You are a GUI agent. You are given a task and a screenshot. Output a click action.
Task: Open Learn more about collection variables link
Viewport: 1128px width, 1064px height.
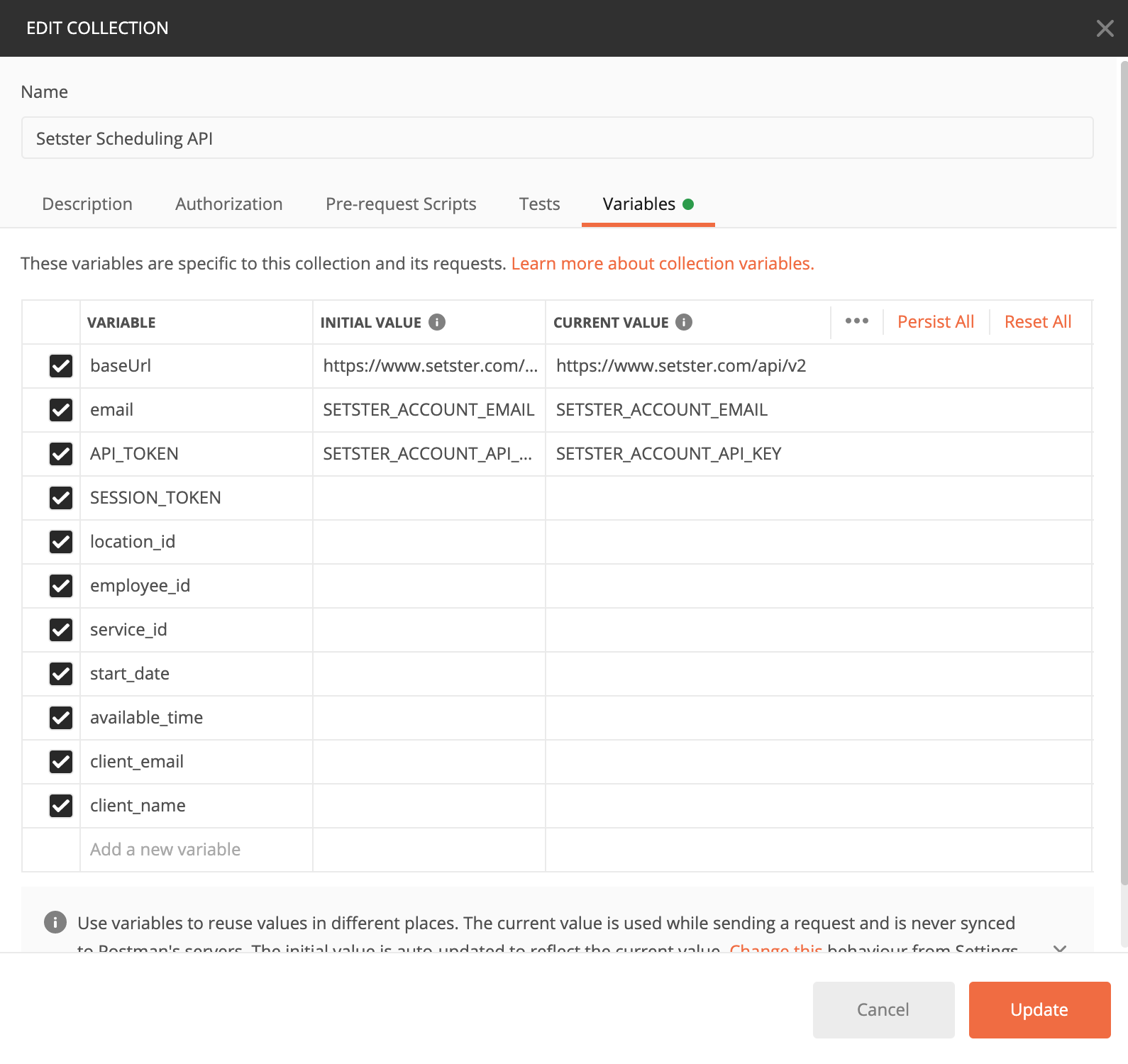pyautogui.click(x=662, y=264)
